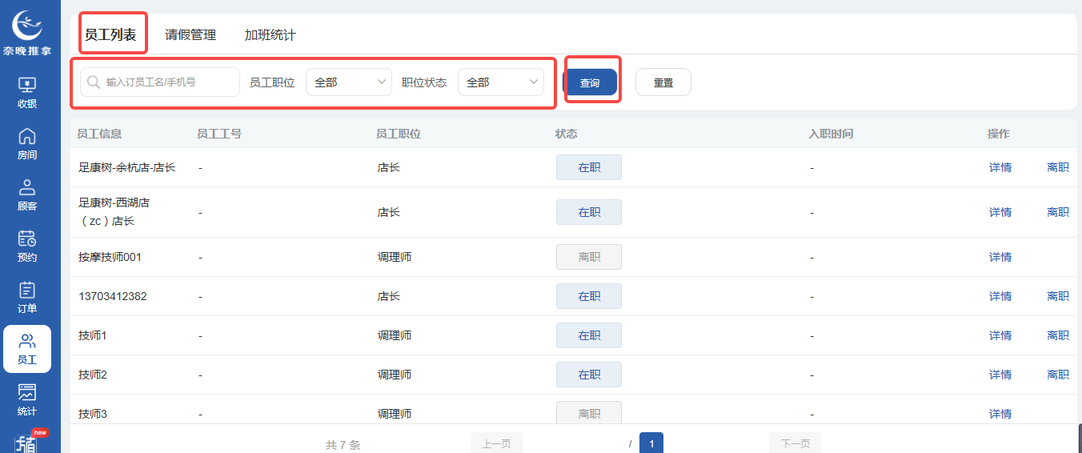Click 离职 for 13703412382
Image resolution: width=1082 pixels, height=453 pixels.
(1058, 296)
